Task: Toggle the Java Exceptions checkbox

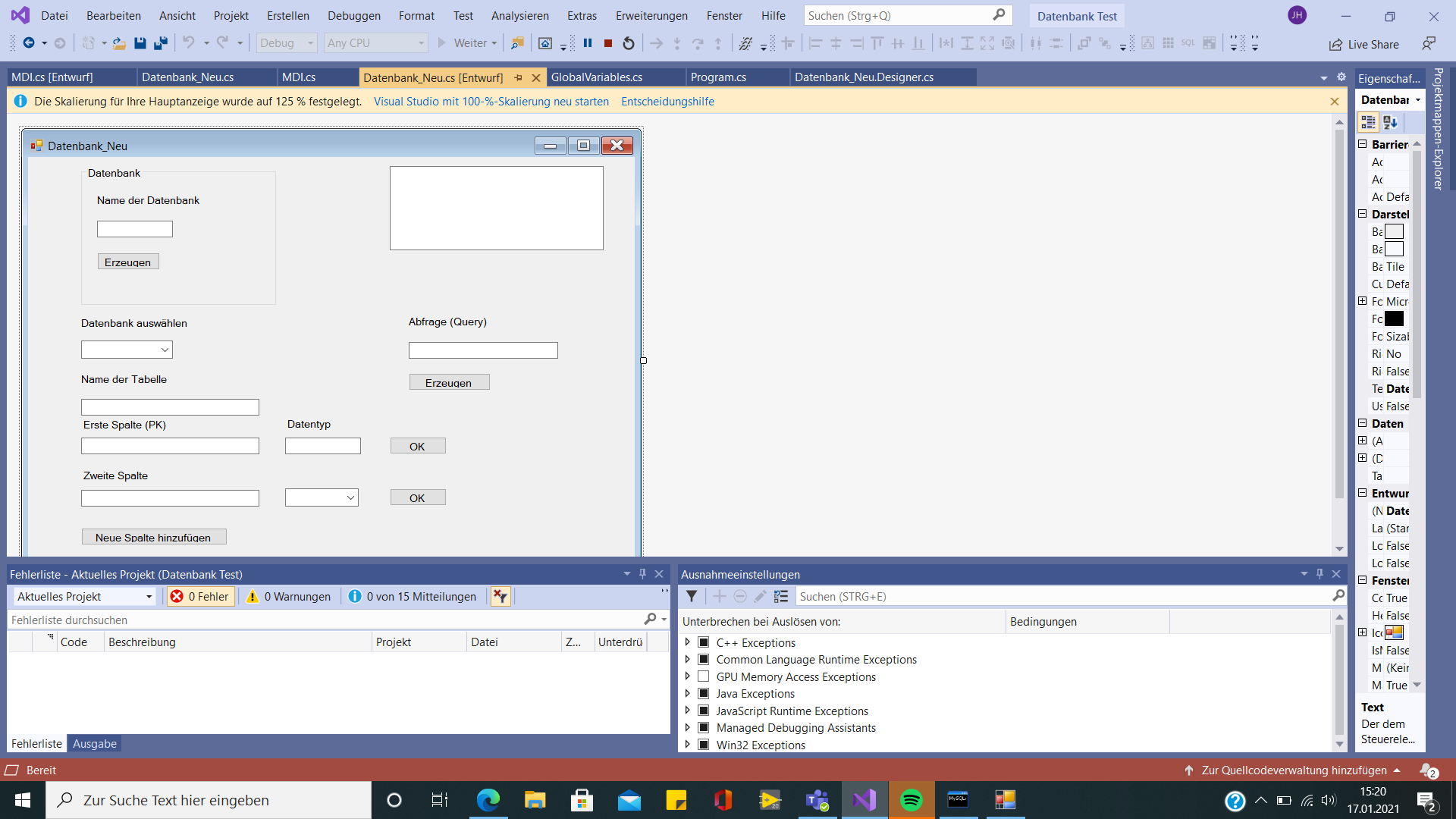Action: point(704,693)
